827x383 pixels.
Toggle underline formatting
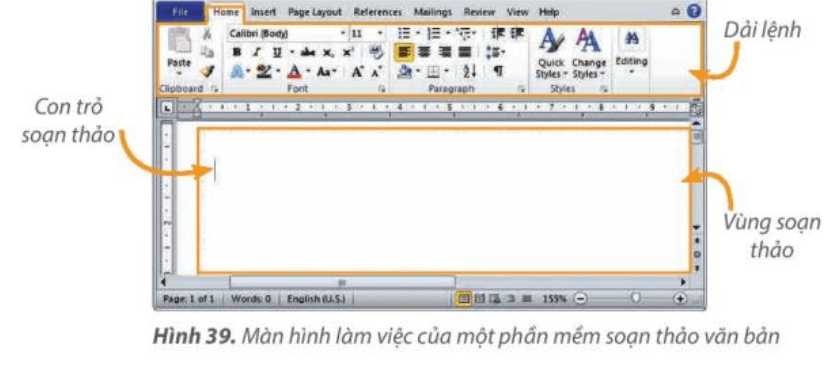(x=276, y=52)
